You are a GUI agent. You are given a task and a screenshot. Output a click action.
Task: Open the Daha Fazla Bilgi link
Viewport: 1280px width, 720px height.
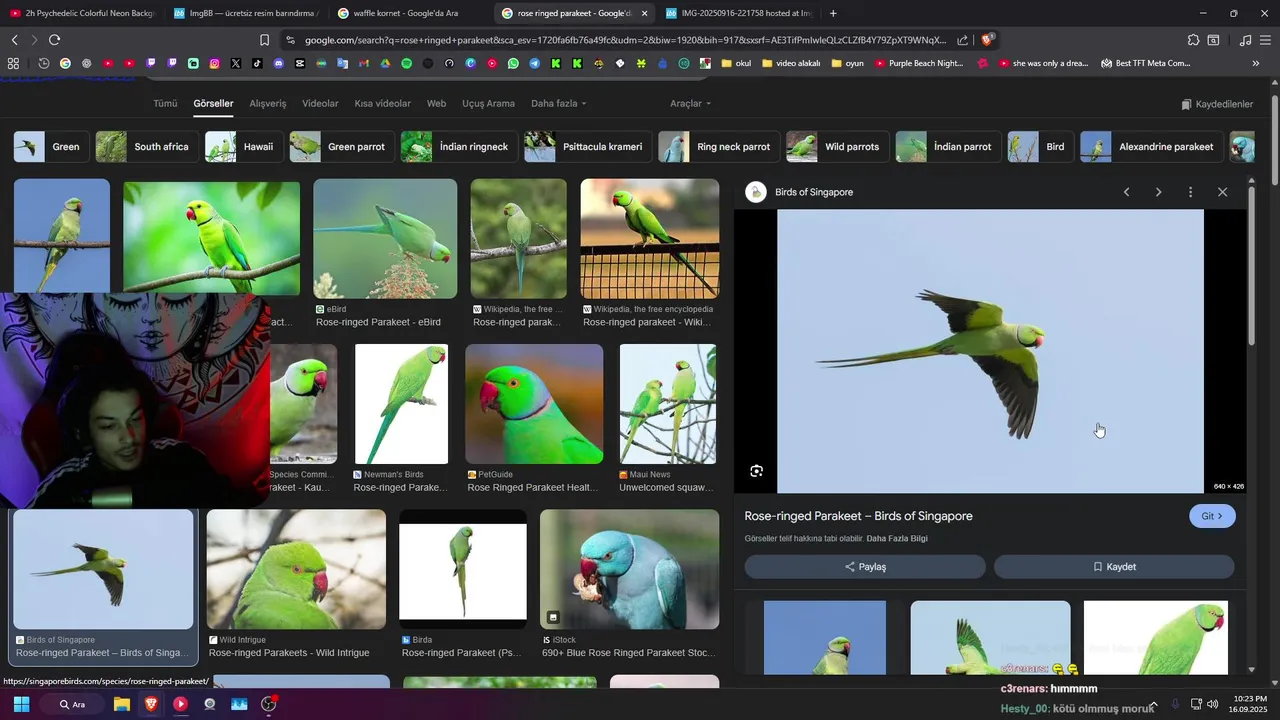897,539
